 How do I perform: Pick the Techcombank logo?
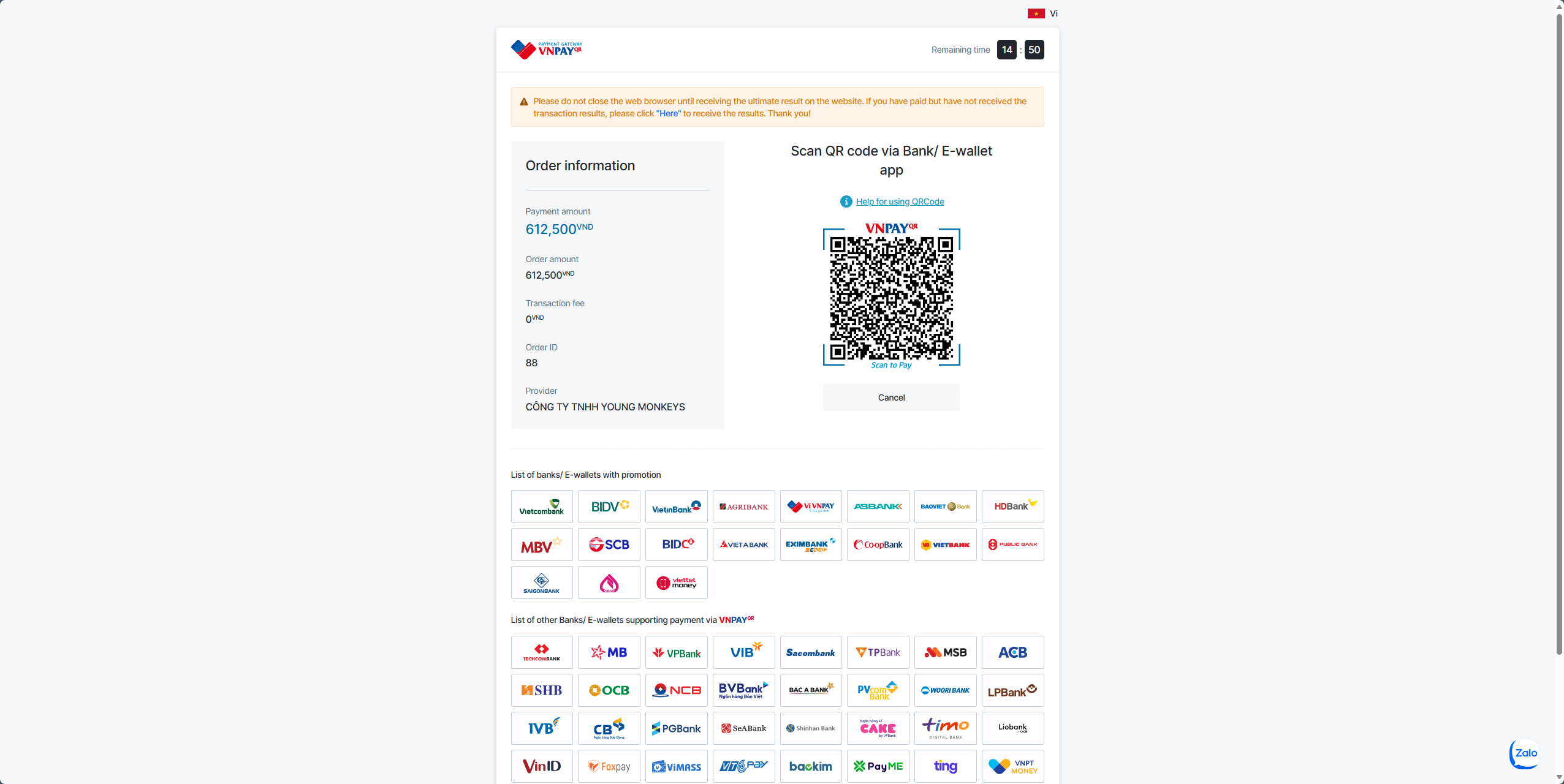(542, 652)
